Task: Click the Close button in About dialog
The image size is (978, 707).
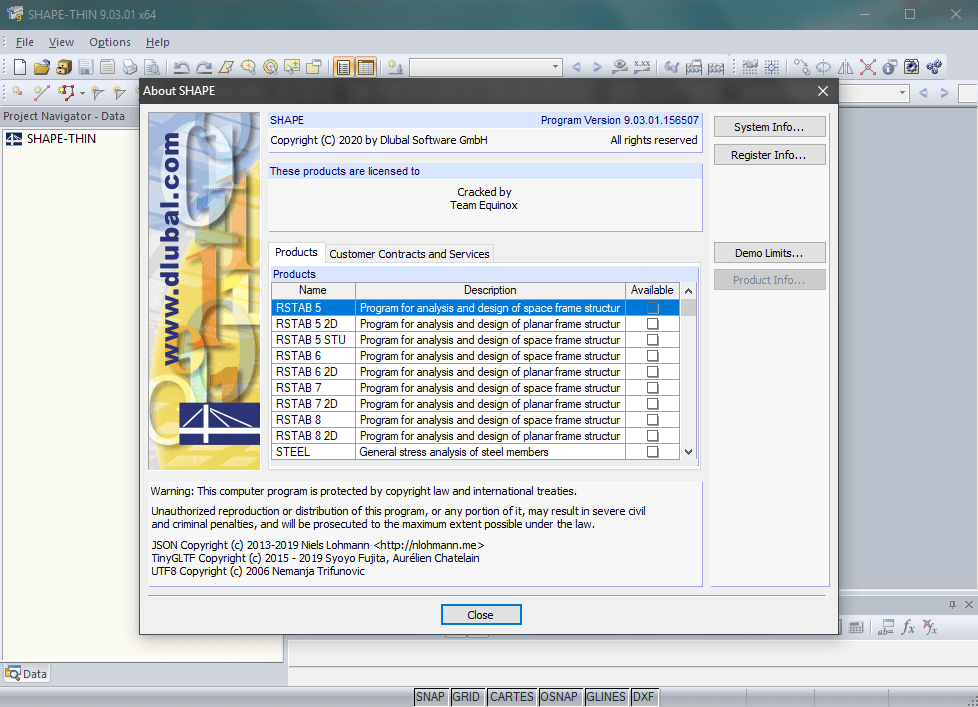Action: [481, 615]
